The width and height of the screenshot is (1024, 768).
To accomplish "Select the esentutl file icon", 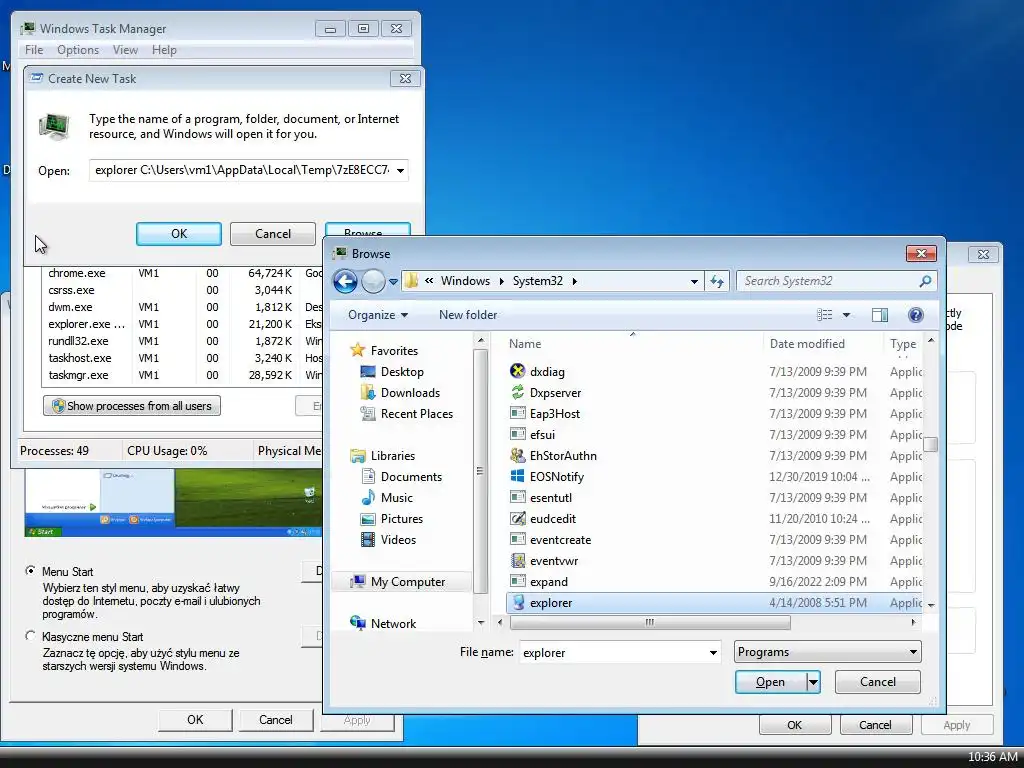I will click(517, 498).
